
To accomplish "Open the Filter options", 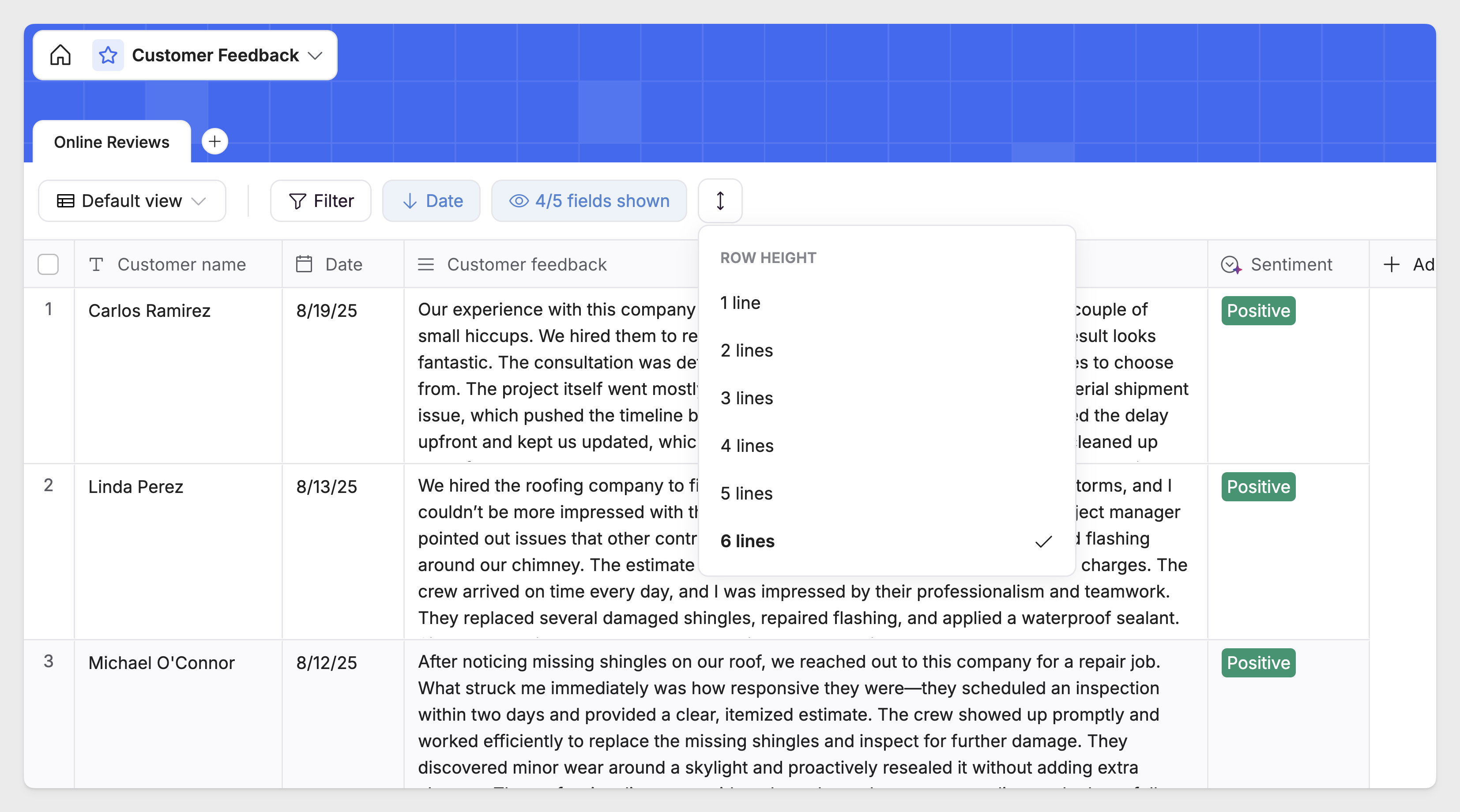I will point(321,201).
